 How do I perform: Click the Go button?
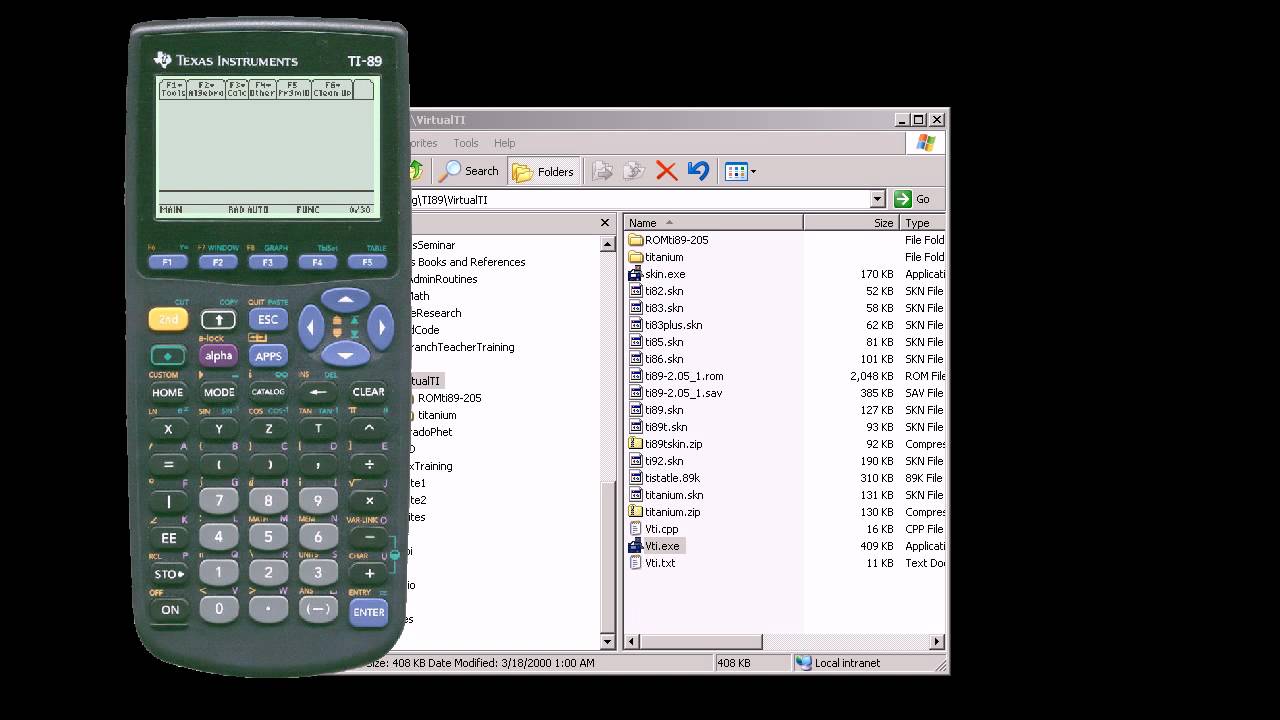tap(913, 199)
